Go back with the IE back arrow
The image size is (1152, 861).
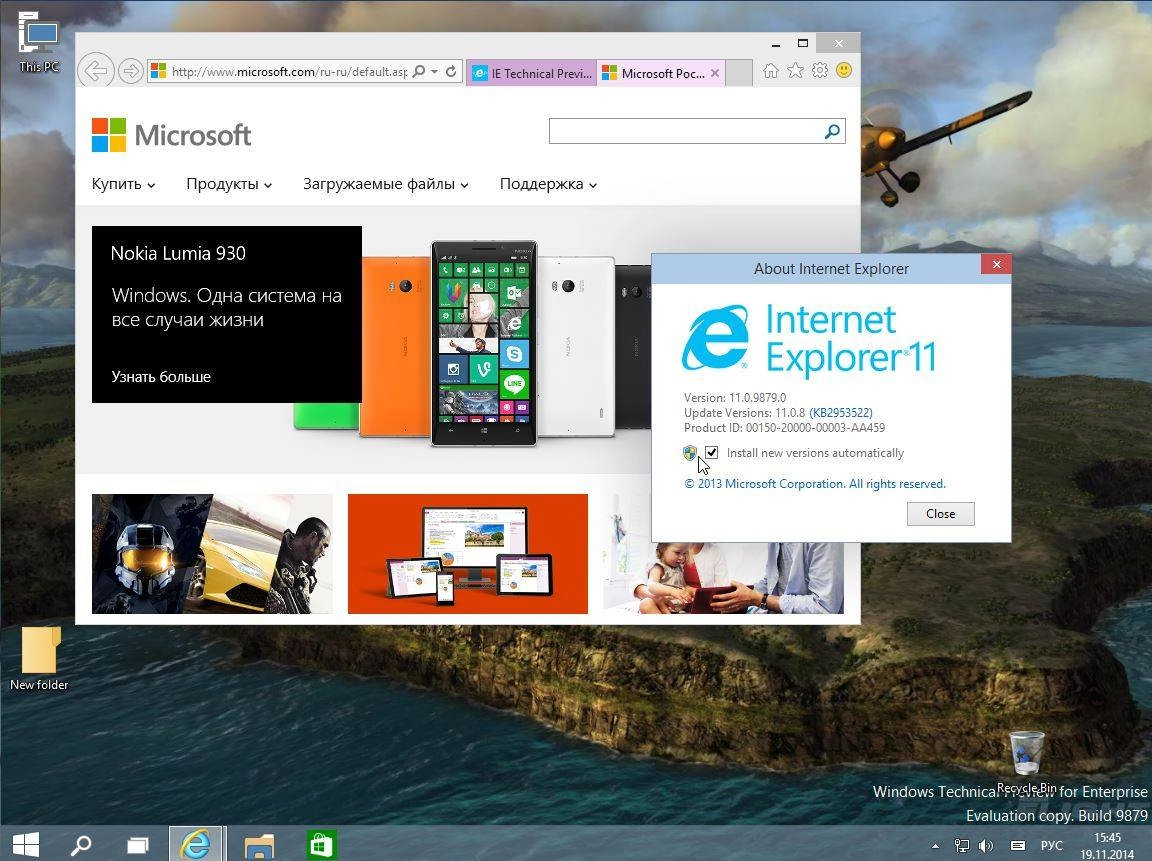click(x=96, y=71)
